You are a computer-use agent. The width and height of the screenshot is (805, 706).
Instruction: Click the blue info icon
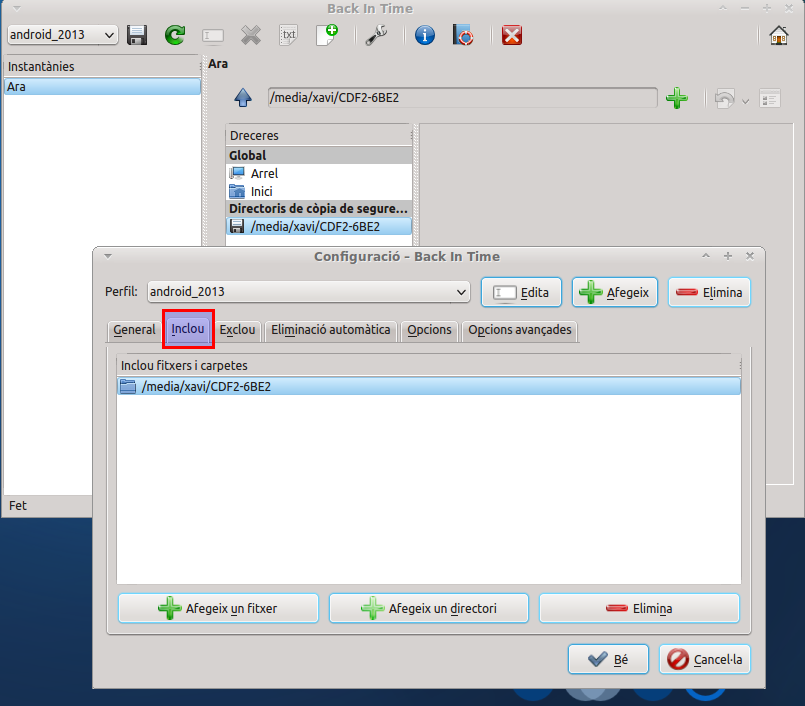[425, 35]
